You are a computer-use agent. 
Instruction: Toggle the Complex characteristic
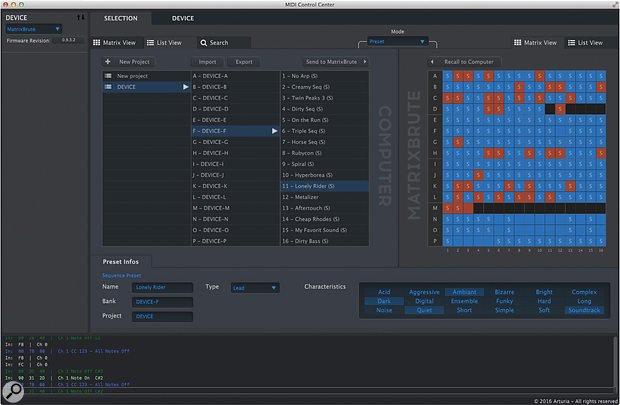584,292
